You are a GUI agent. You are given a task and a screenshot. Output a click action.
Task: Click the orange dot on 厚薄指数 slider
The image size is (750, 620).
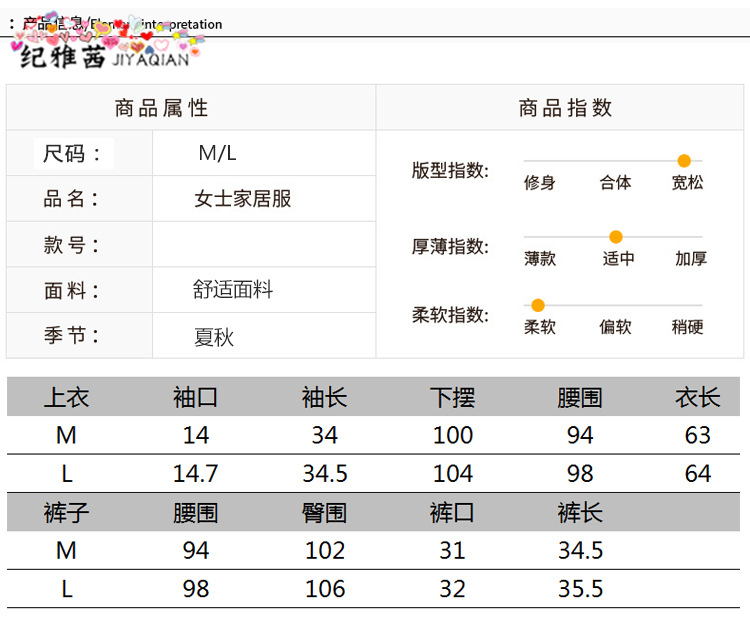click(616, 237)
